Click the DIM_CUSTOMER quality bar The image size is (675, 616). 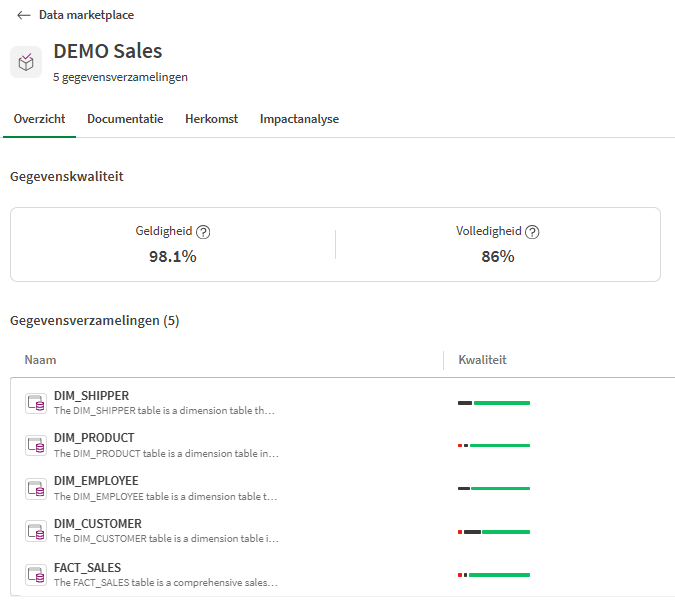click(x=494, y=532)
